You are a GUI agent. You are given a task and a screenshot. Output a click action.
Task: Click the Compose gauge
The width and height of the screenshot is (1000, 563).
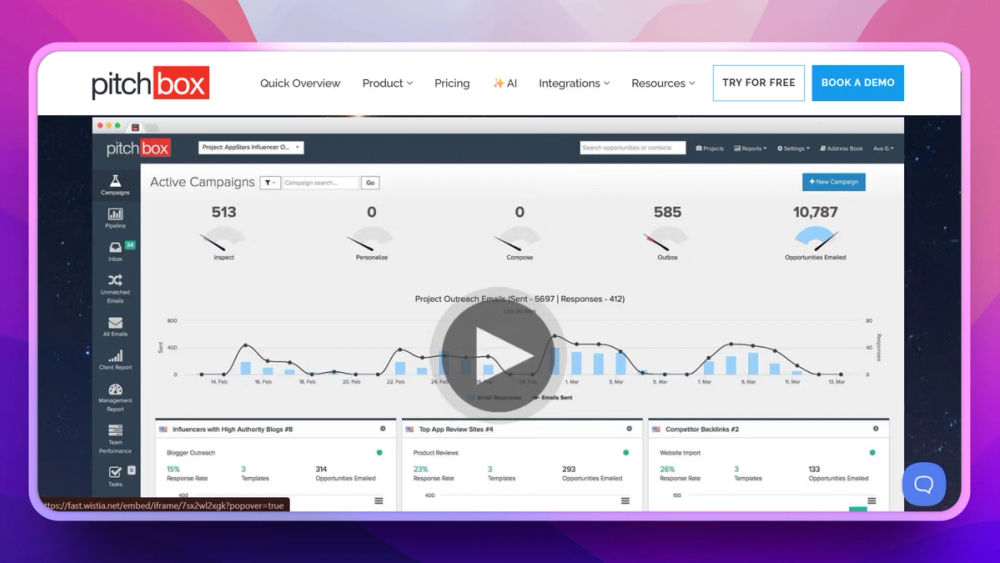pos(520,240)
